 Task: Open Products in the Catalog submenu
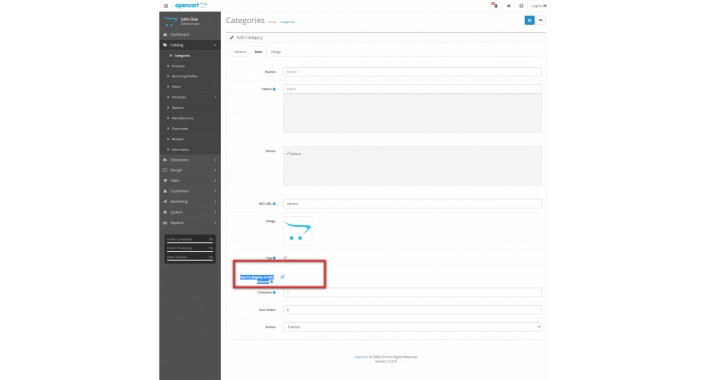[190, 66]
